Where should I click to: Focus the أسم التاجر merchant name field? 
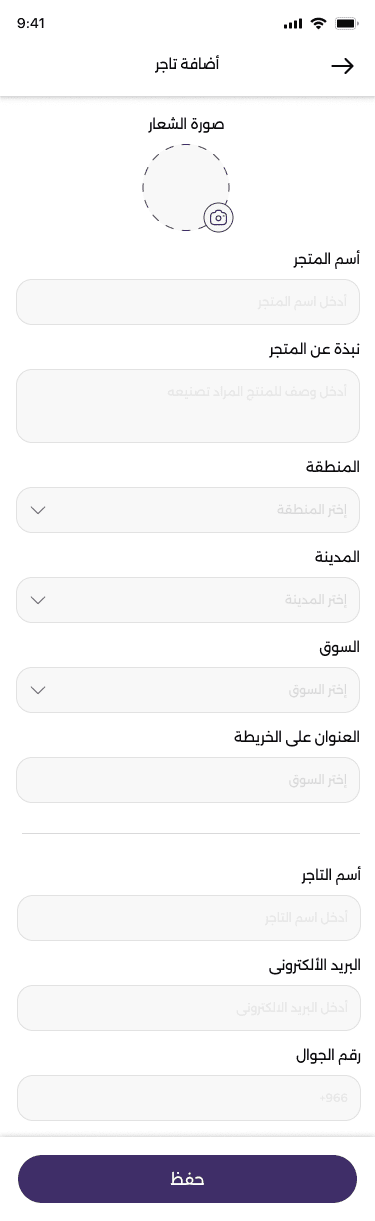click(188, 918)
